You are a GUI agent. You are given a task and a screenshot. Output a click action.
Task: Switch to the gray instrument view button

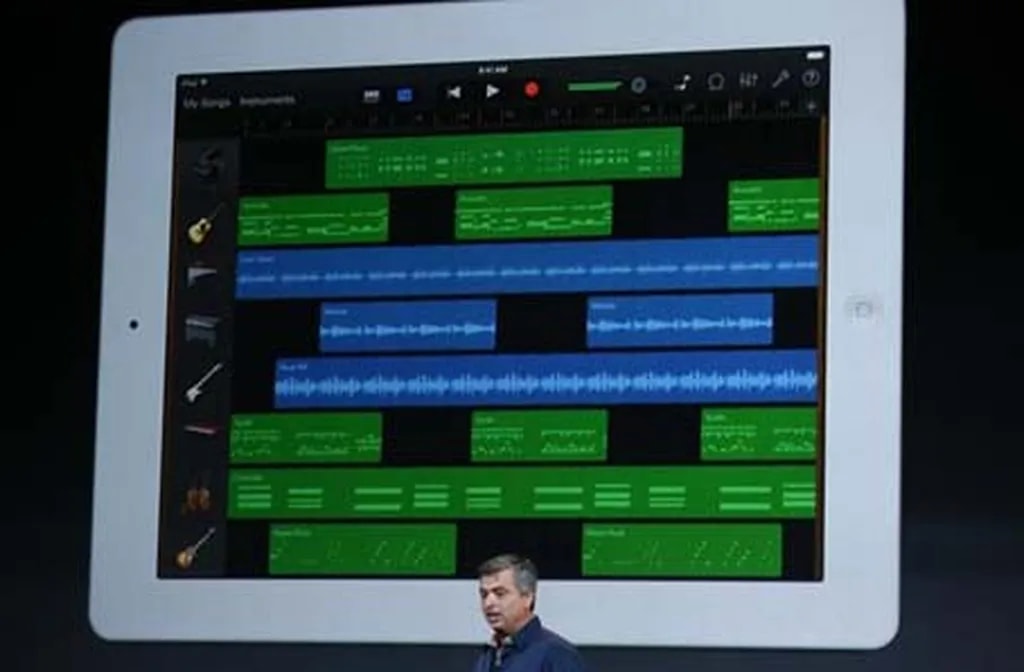[372, 96]
